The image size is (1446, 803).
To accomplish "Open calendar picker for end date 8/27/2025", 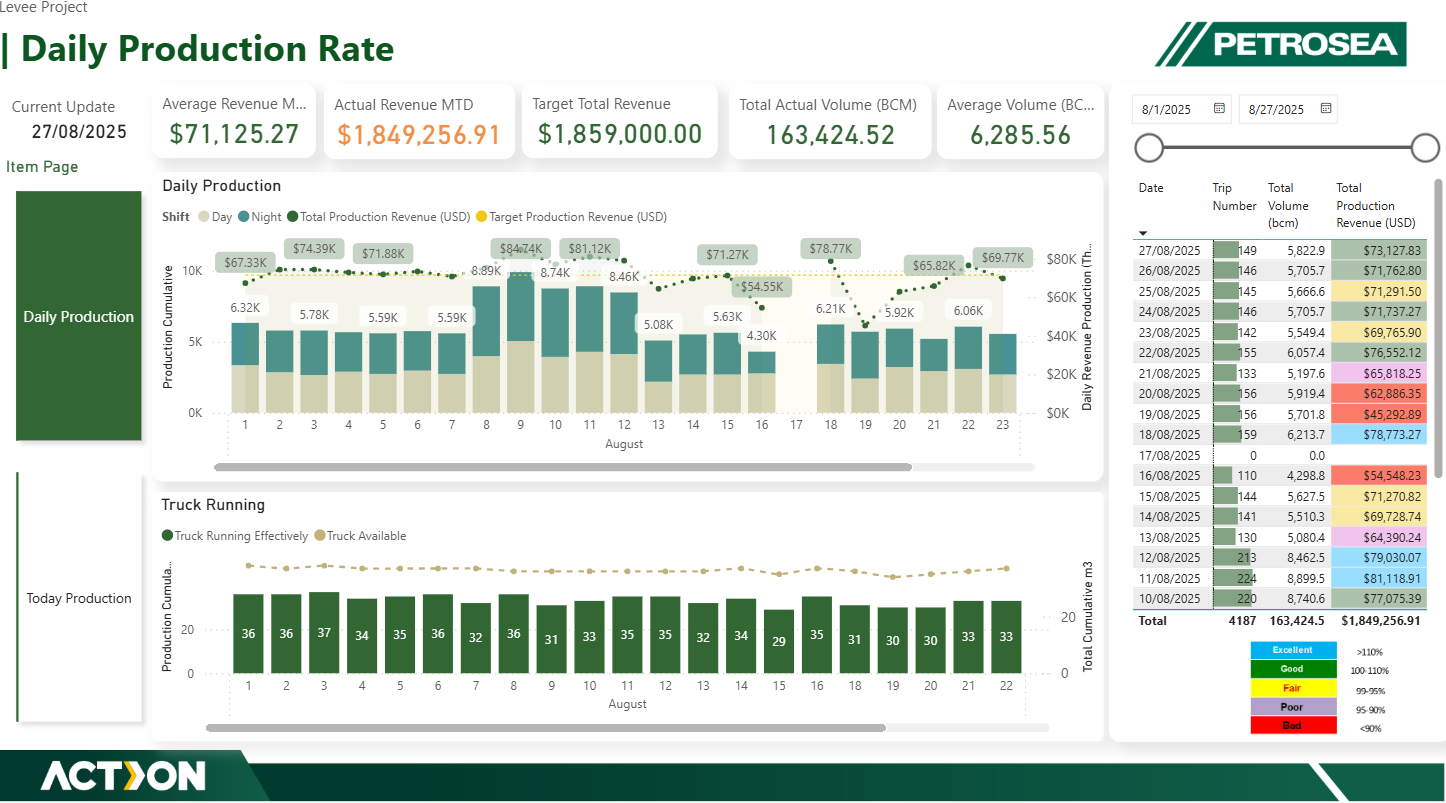I will point(1326,109).
